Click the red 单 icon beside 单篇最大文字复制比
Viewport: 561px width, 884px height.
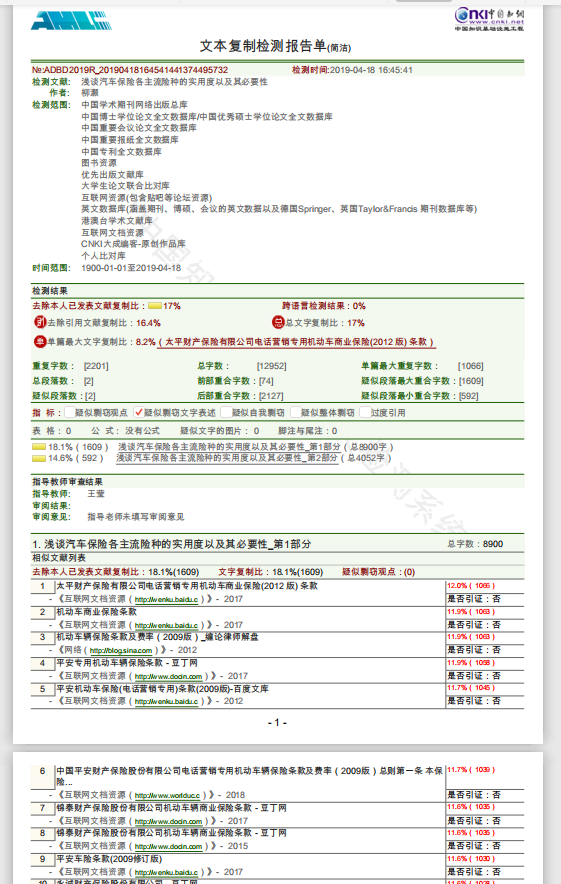point(40,342)
